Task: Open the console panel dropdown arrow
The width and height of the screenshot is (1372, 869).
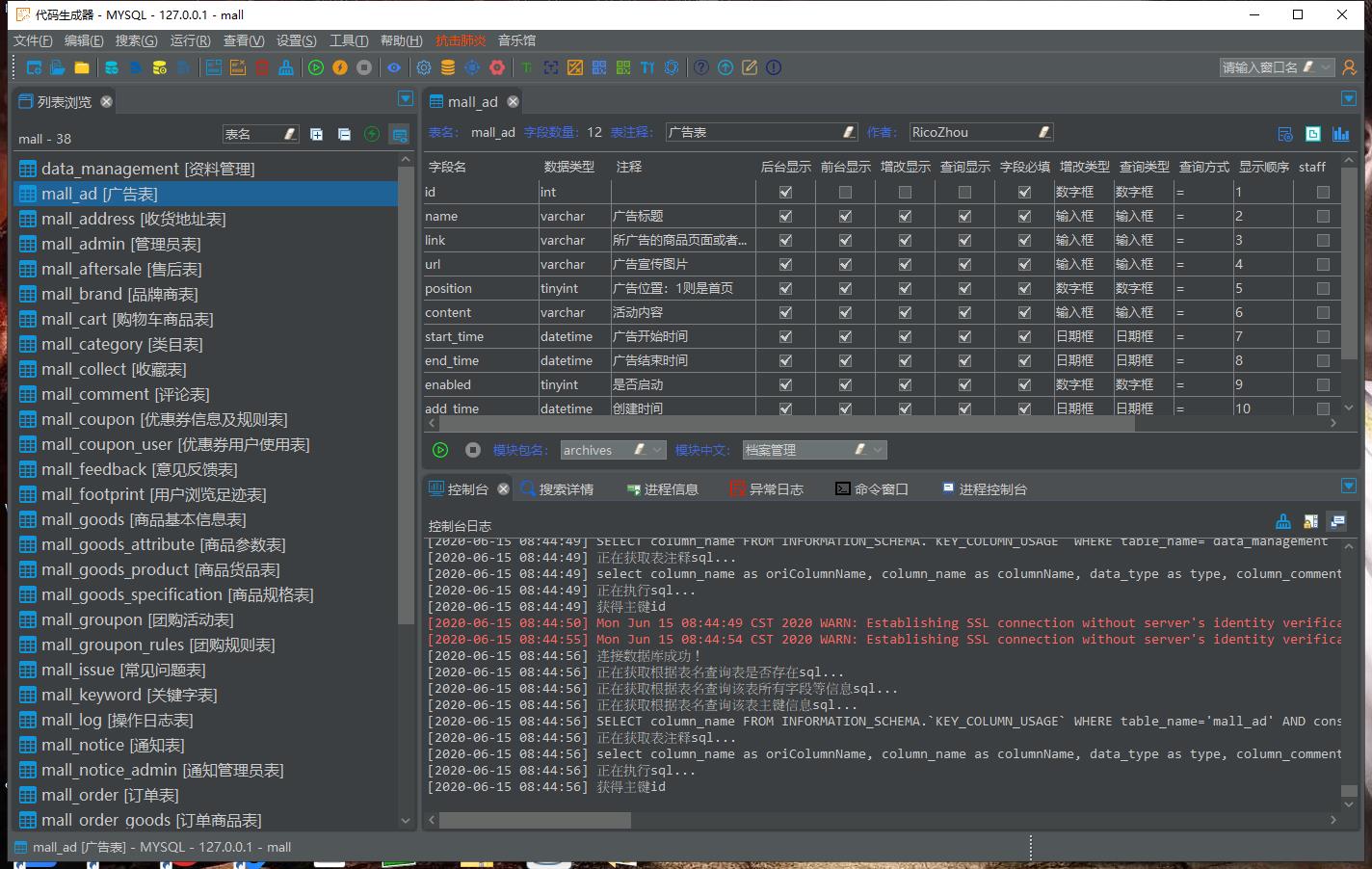Action: (1348, 486)
